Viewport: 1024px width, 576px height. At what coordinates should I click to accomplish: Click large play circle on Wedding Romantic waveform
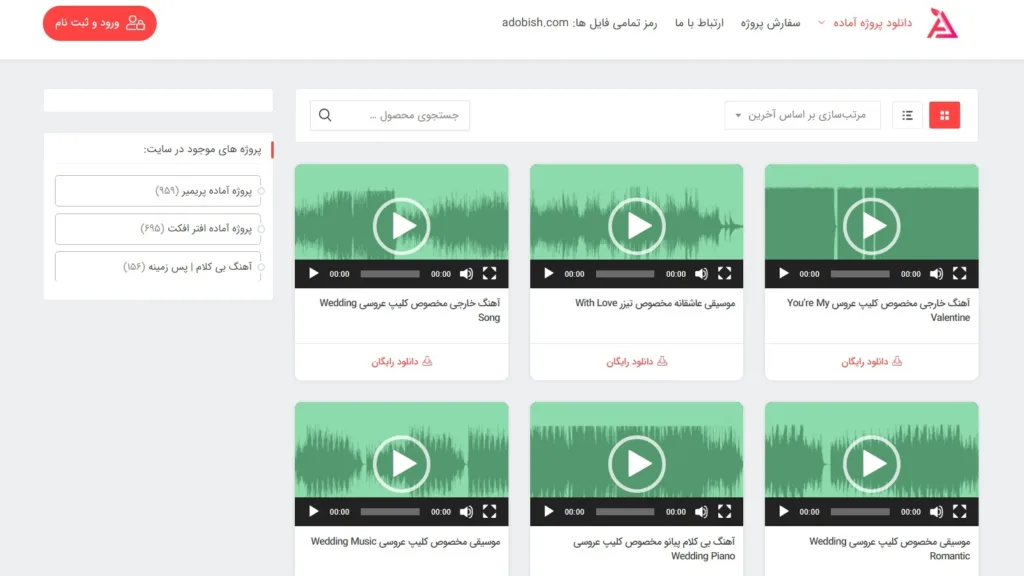pyautogui.click(x=872, y=464)
